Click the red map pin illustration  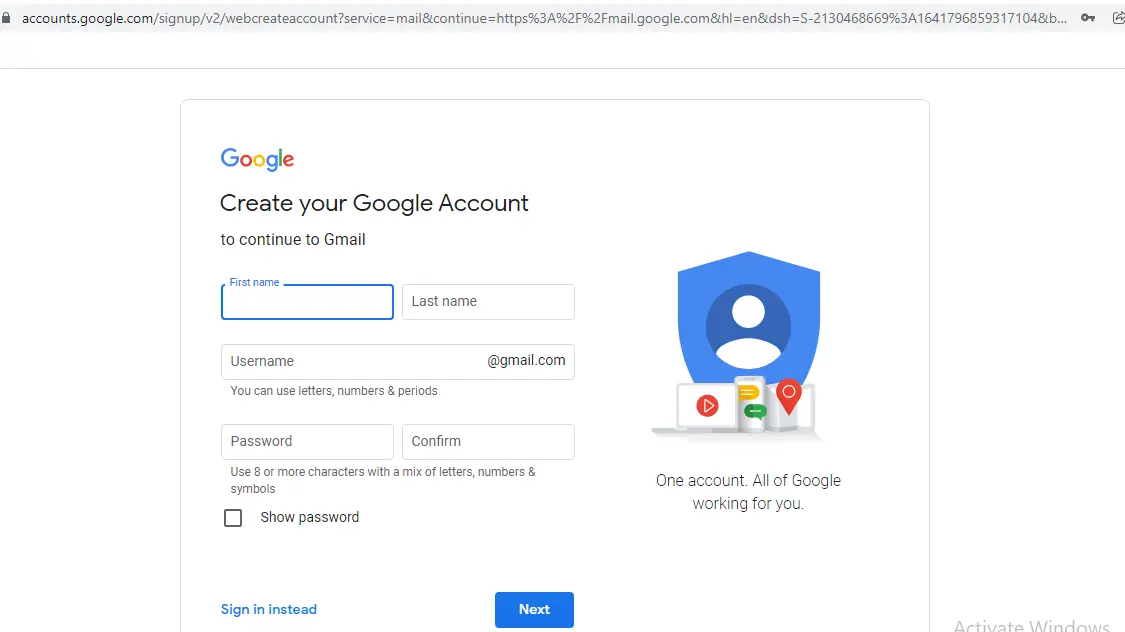click(789, 395)
